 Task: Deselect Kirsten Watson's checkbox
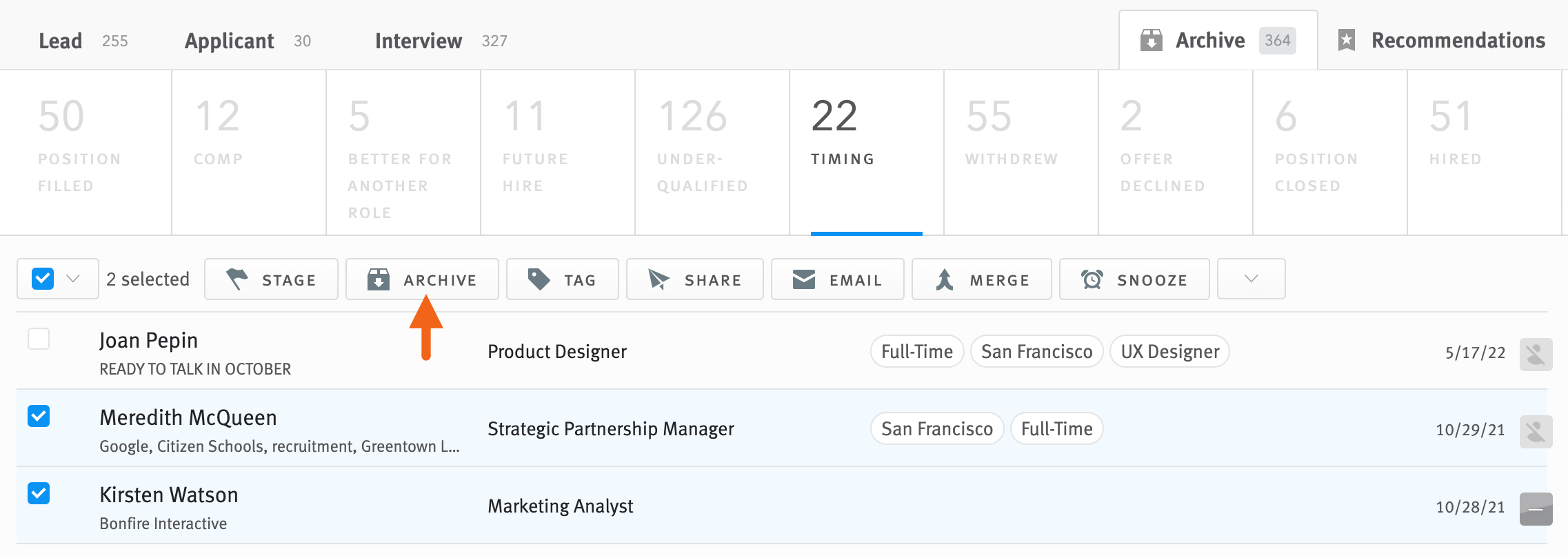click(x=39, y=494)
